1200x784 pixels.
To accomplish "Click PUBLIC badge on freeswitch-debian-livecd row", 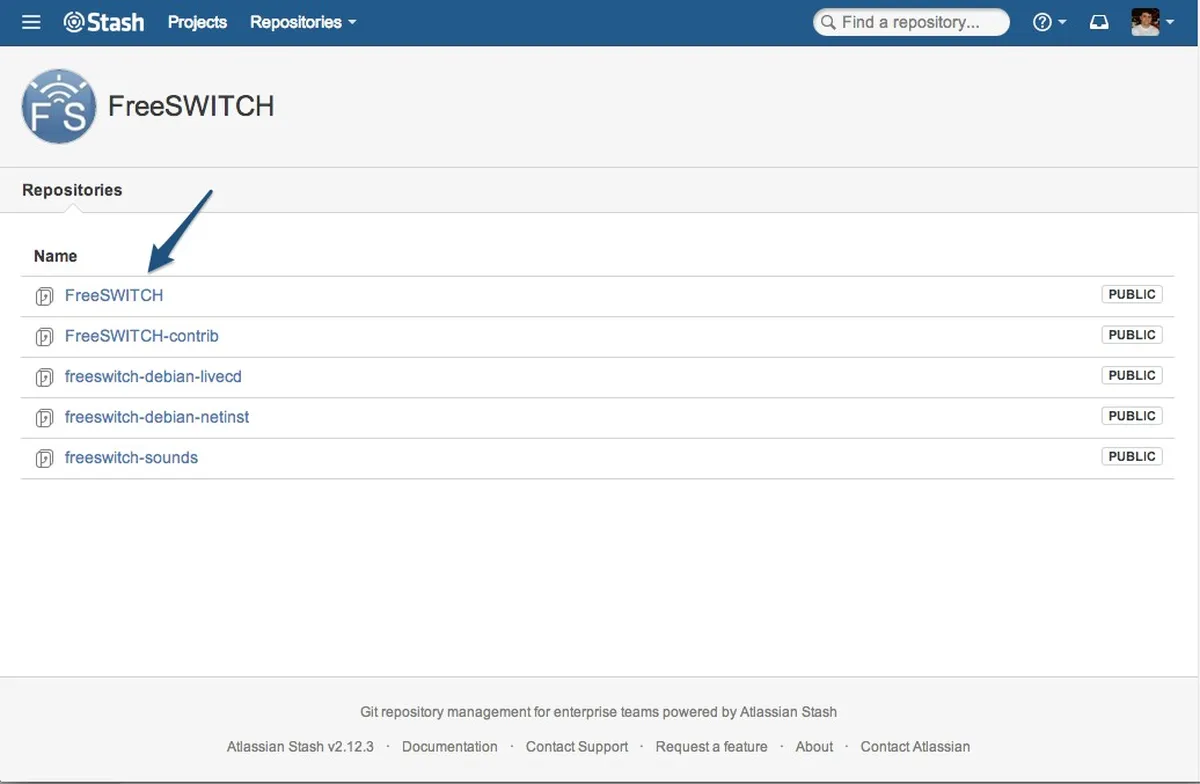I will (1132, 375).
